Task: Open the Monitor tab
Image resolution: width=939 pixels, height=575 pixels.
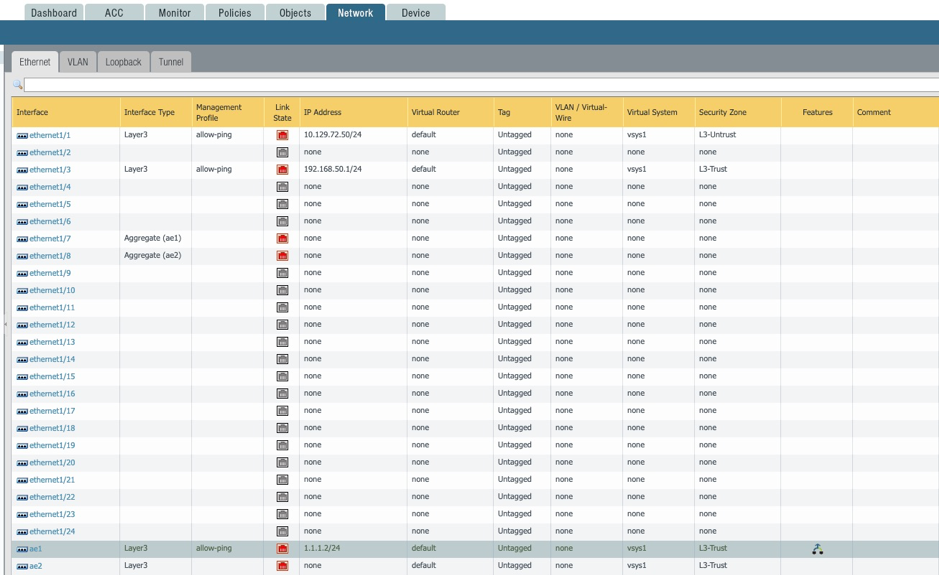Action: [x=174, y=13]
